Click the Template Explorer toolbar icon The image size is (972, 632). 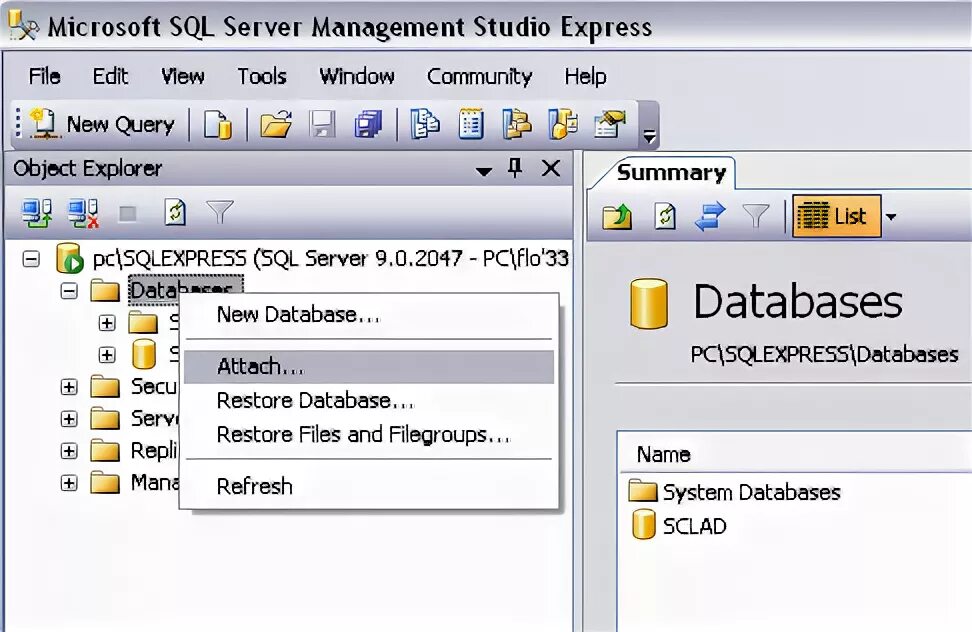(x=563, y=124)
